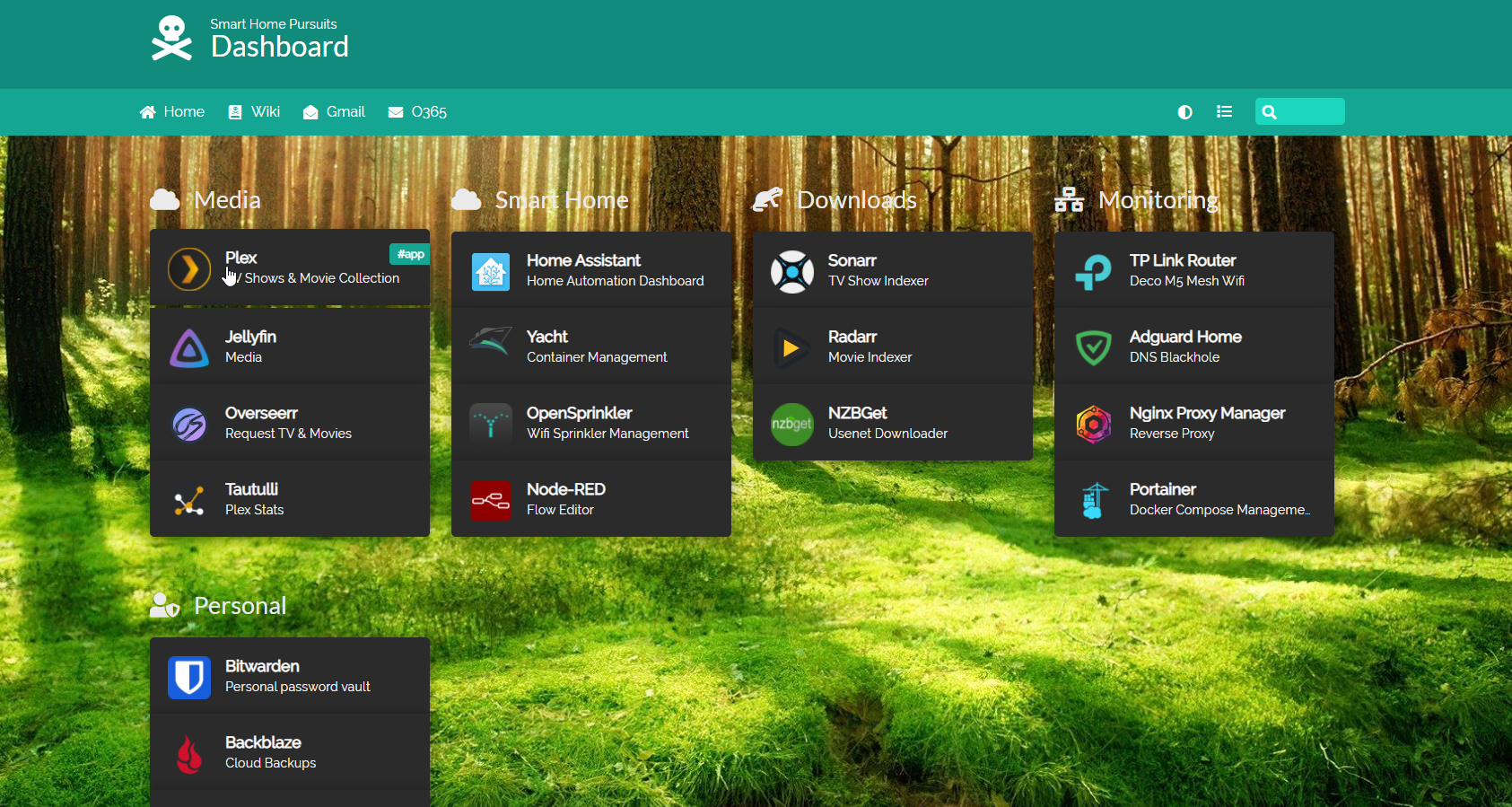Click 'Wifi Sprinkler Management' subtitle
Image resolution: width=1512 pixels, height=807 pixels.
click(x=607, y=434)
